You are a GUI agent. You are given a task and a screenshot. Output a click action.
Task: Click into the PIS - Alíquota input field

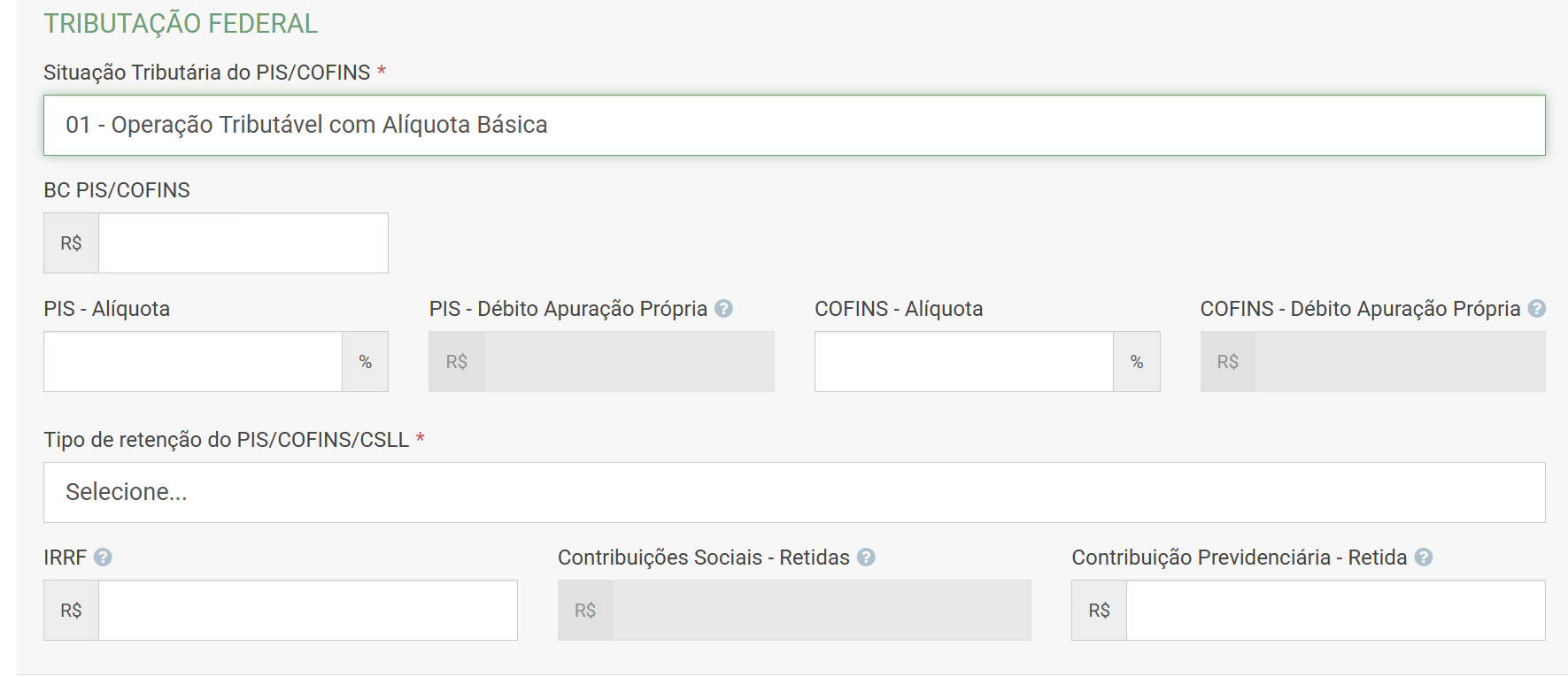(x=193, y=362)
